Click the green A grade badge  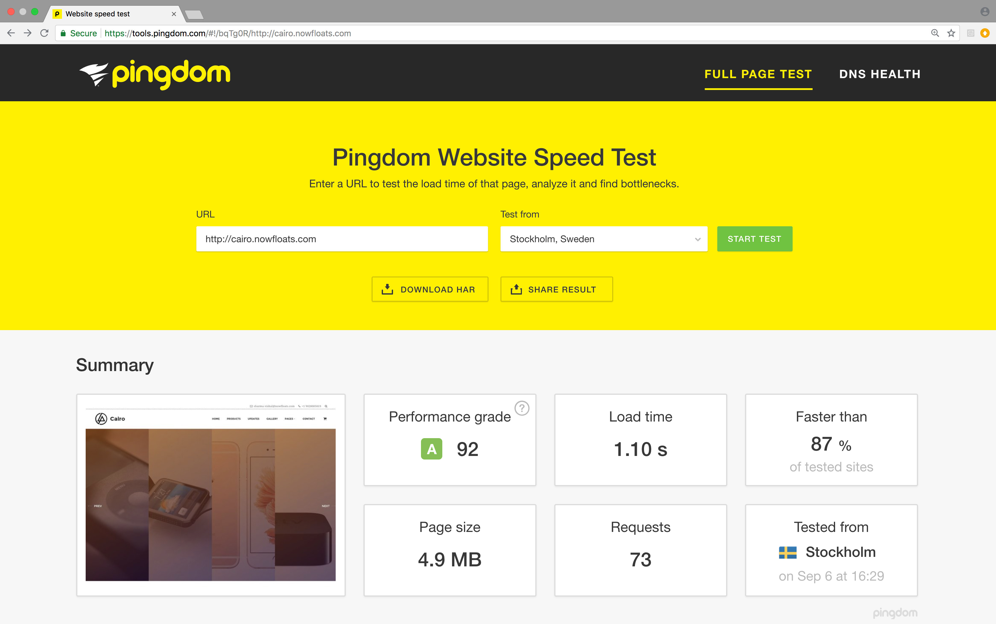tap(431, 449)
